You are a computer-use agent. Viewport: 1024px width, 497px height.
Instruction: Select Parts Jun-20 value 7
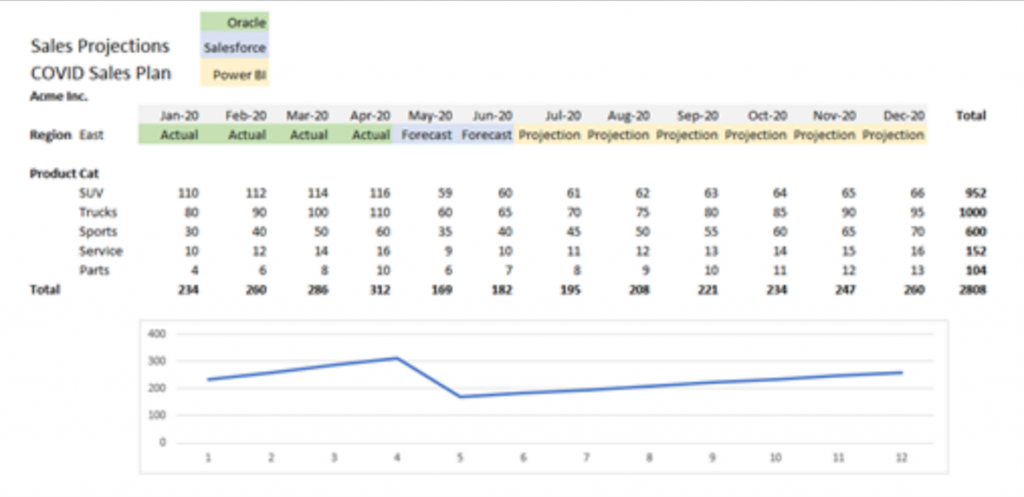tap(509, 270)
